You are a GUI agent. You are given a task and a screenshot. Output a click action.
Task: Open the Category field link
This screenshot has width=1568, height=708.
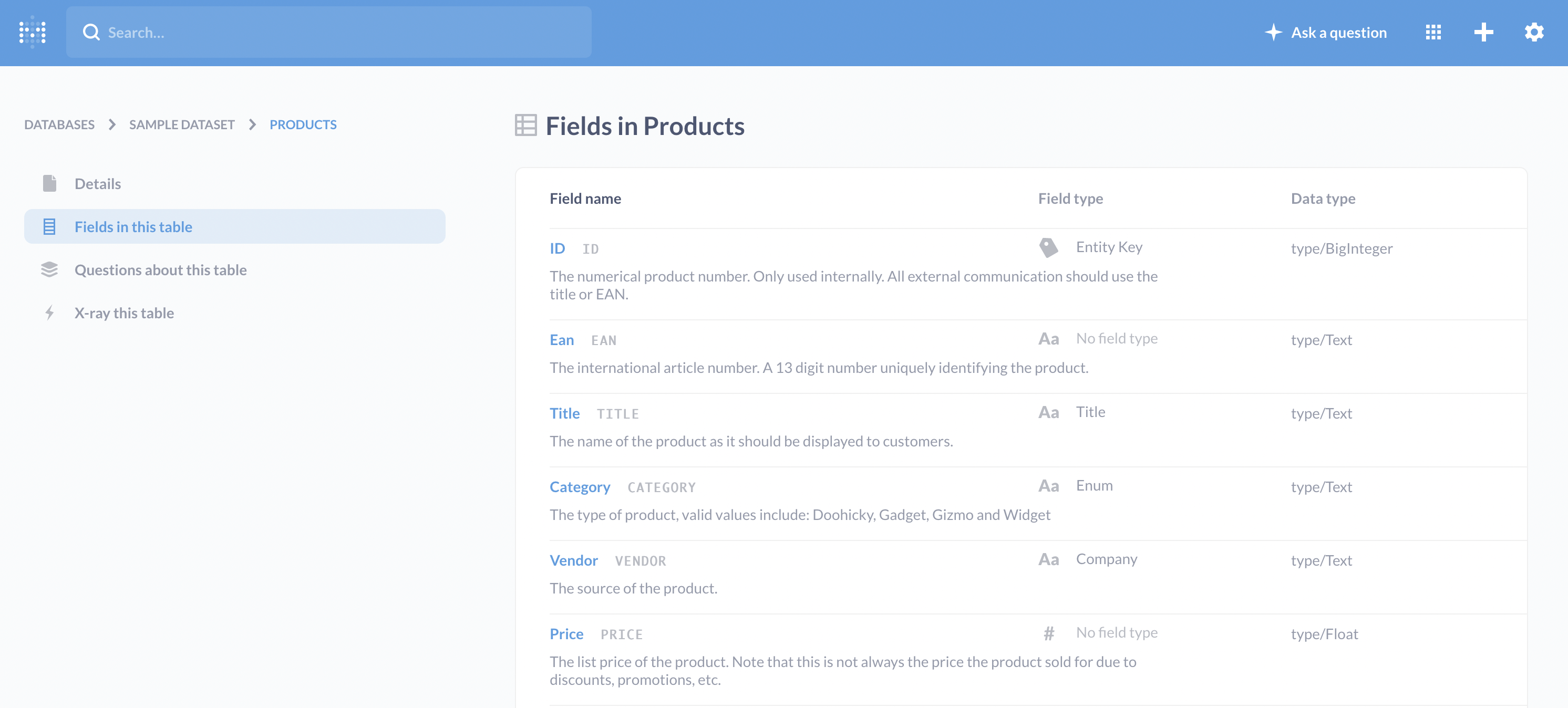(580, 487)
